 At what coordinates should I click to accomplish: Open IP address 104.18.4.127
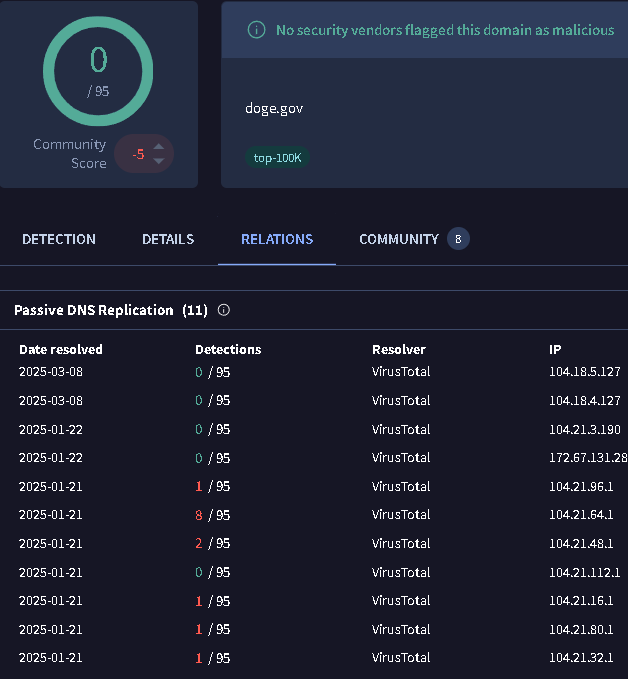(x=585, y=400)
